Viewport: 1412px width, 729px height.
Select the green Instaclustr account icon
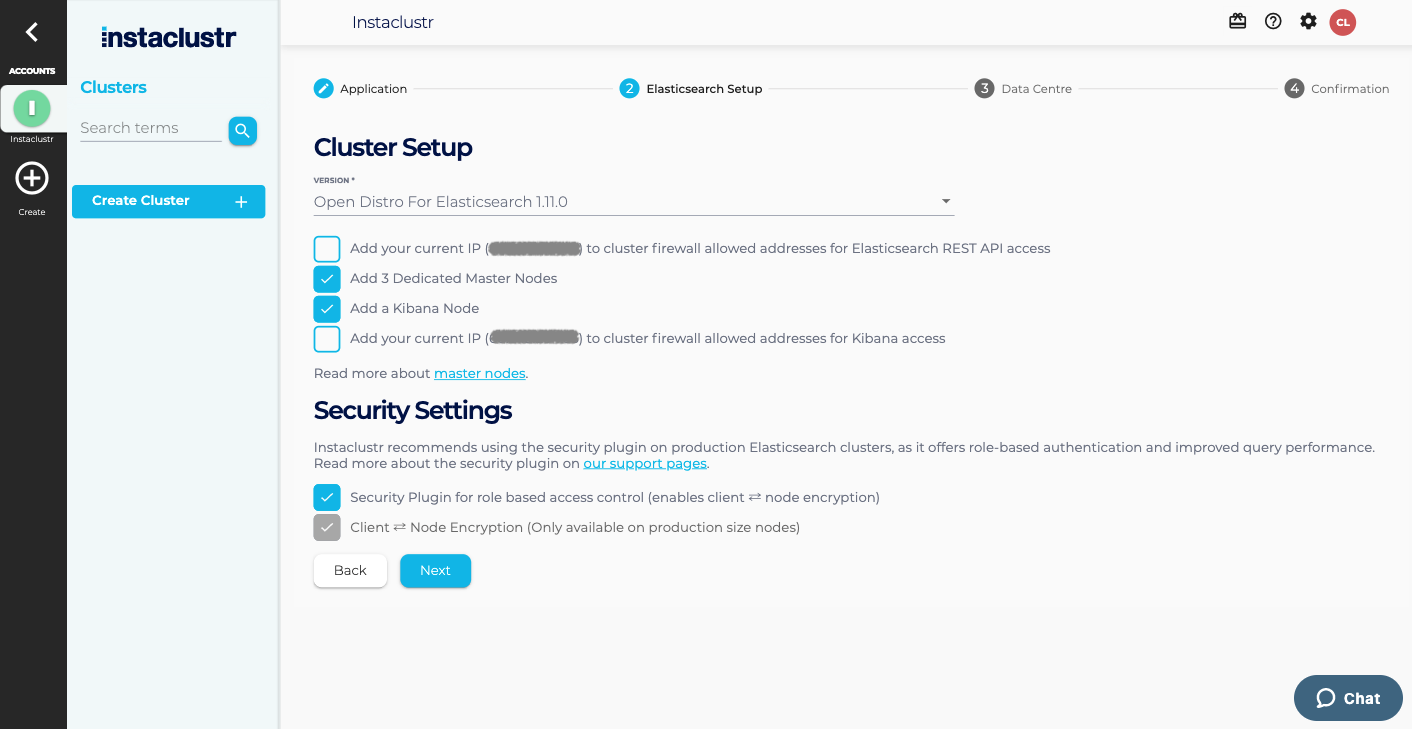pyautogui.click(x=32, y=108)
